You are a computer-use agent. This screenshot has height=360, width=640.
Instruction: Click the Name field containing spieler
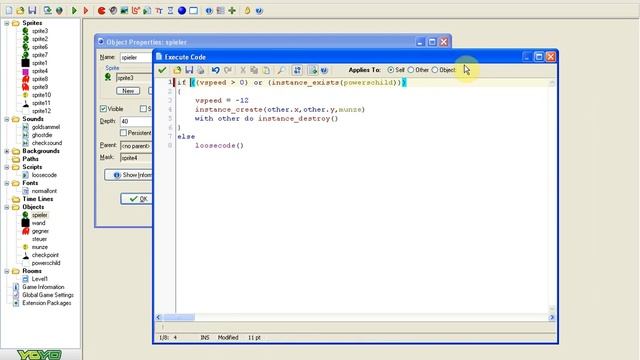(136, 58)
